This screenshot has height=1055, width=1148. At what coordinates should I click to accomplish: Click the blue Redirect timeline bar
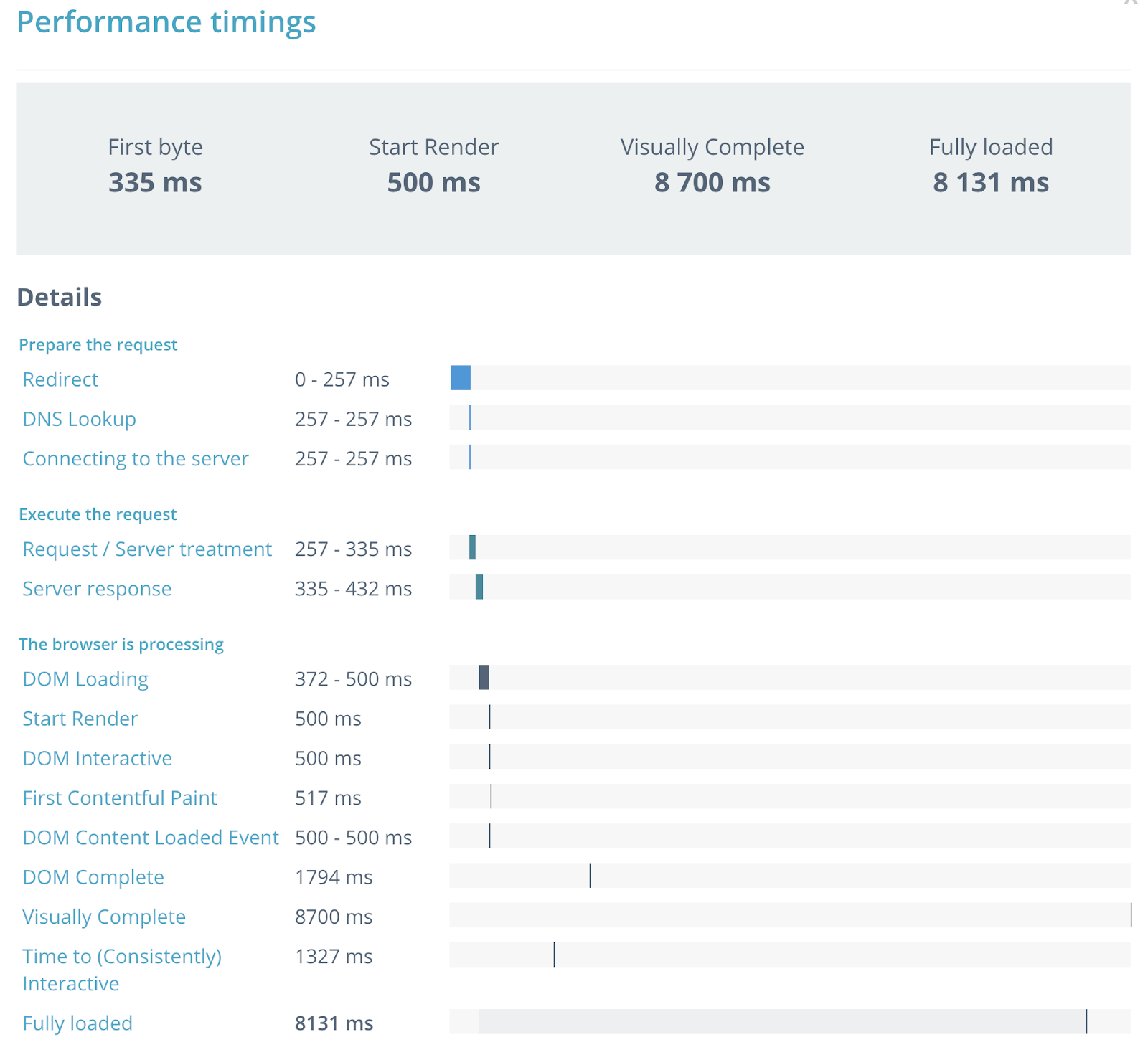(461, 378)
